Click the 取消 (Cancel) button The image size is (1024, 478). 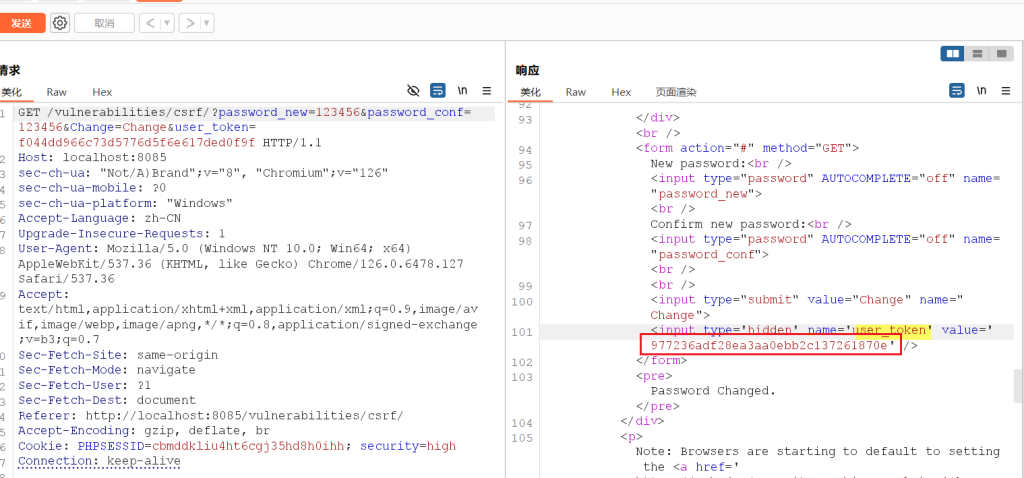(x=102, y=23)
